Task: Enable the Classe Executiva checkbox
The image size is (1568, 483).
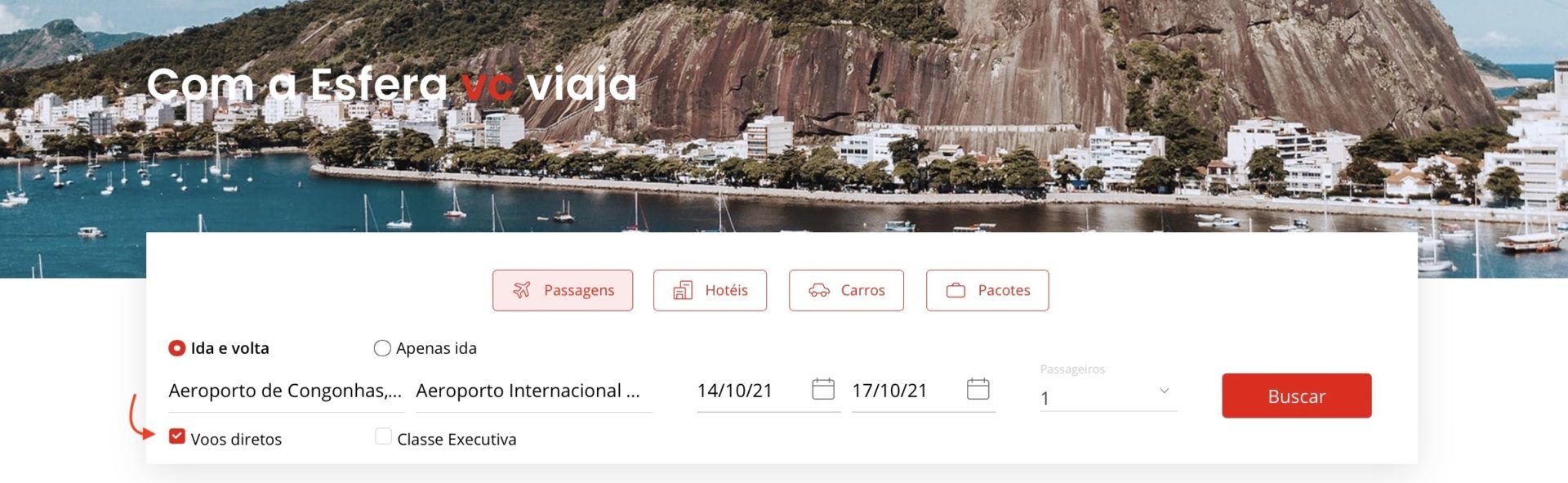Action: tap(383, 436)
